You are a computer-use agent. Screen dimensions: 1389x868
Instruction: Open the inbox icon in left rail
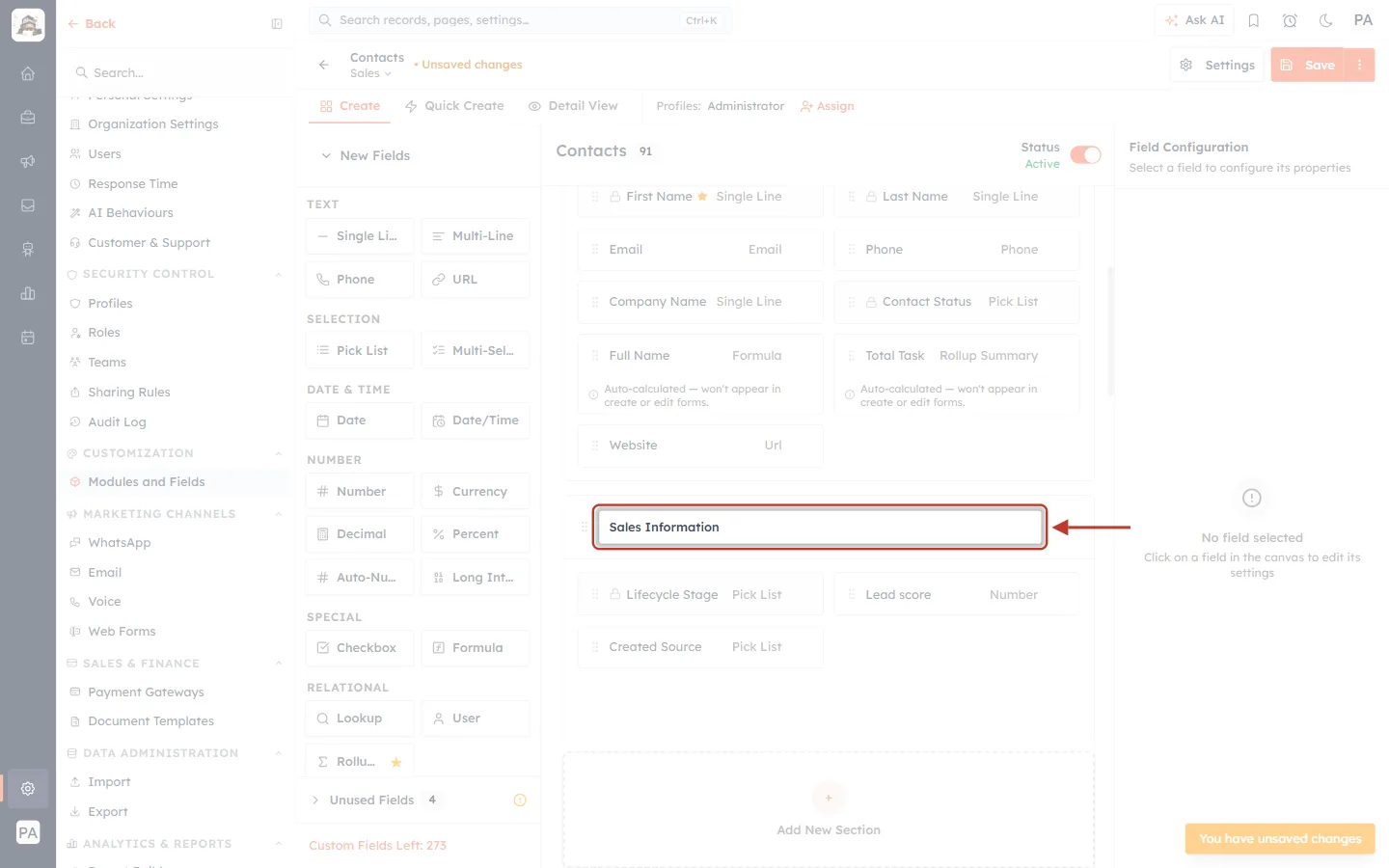coord(28,205)
